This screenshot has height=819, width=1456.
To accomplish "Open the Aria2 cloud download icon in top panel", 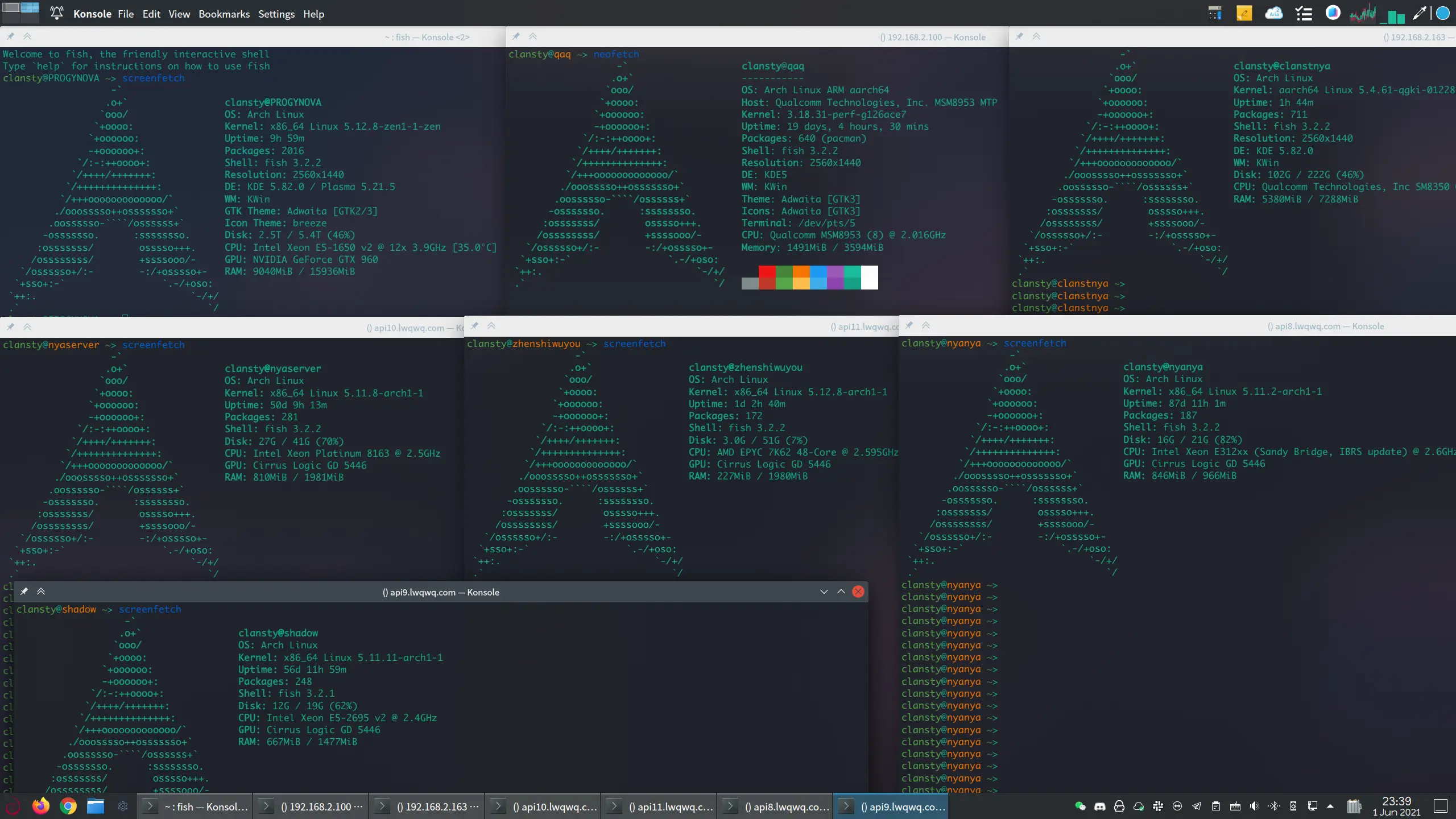I will [1274, 13].
